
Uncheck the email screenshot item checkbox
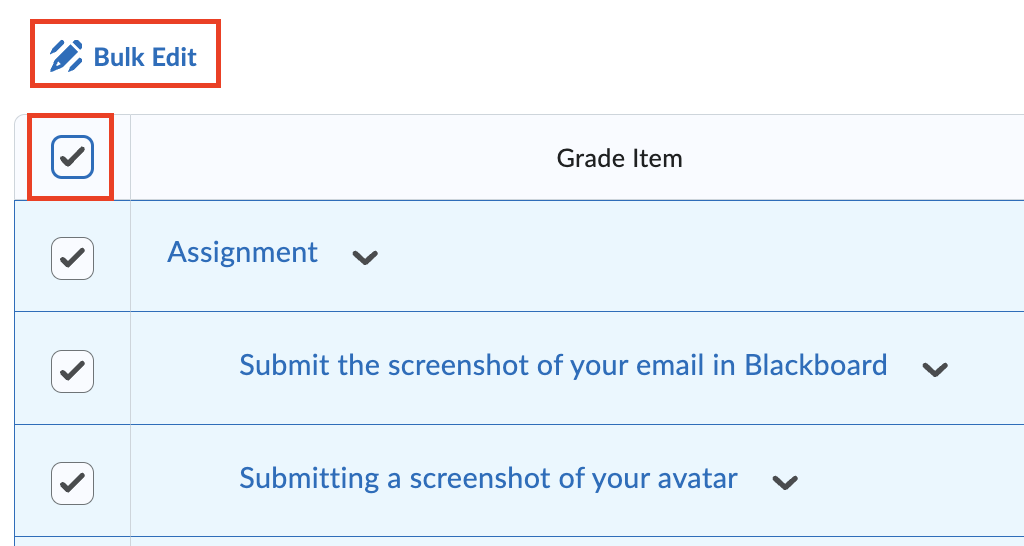coord(72,371)
